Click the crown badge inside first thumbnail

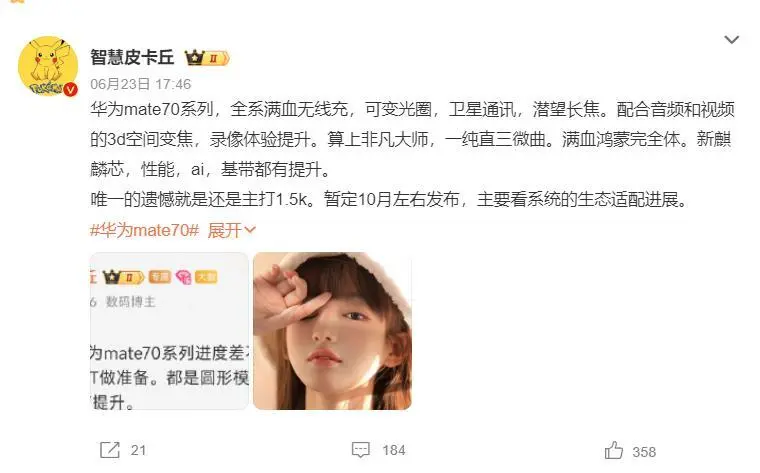[x=124, y=277]
